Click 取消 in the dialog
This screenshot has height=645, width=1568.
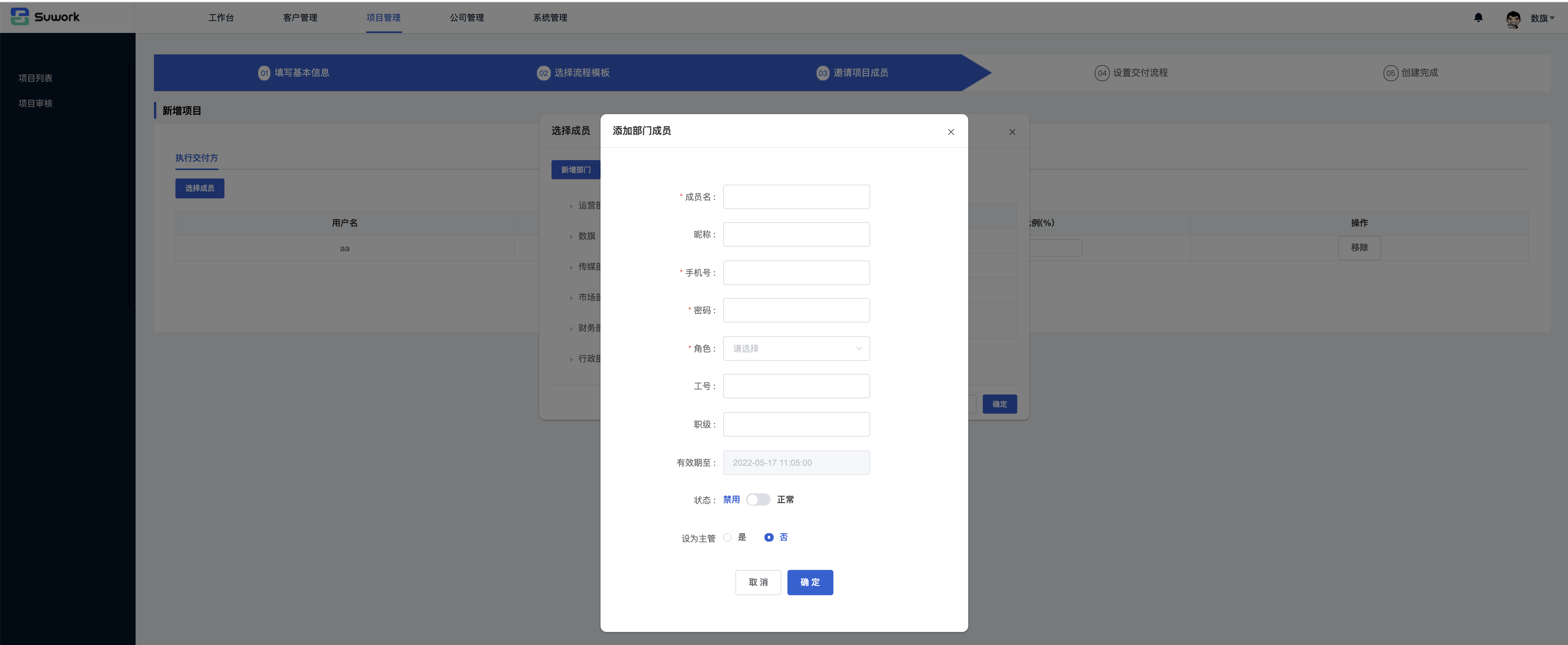(758, 582)
